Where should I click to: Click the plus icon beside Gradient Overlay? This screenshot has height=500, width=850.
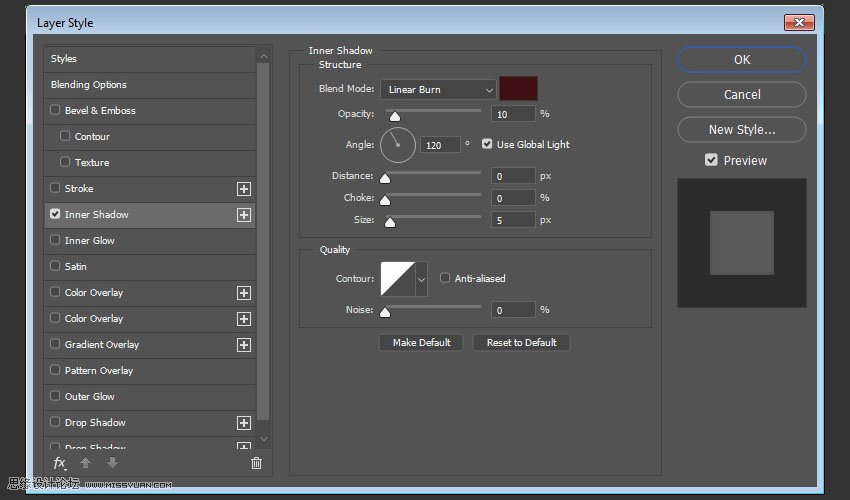tap(243, 344)
